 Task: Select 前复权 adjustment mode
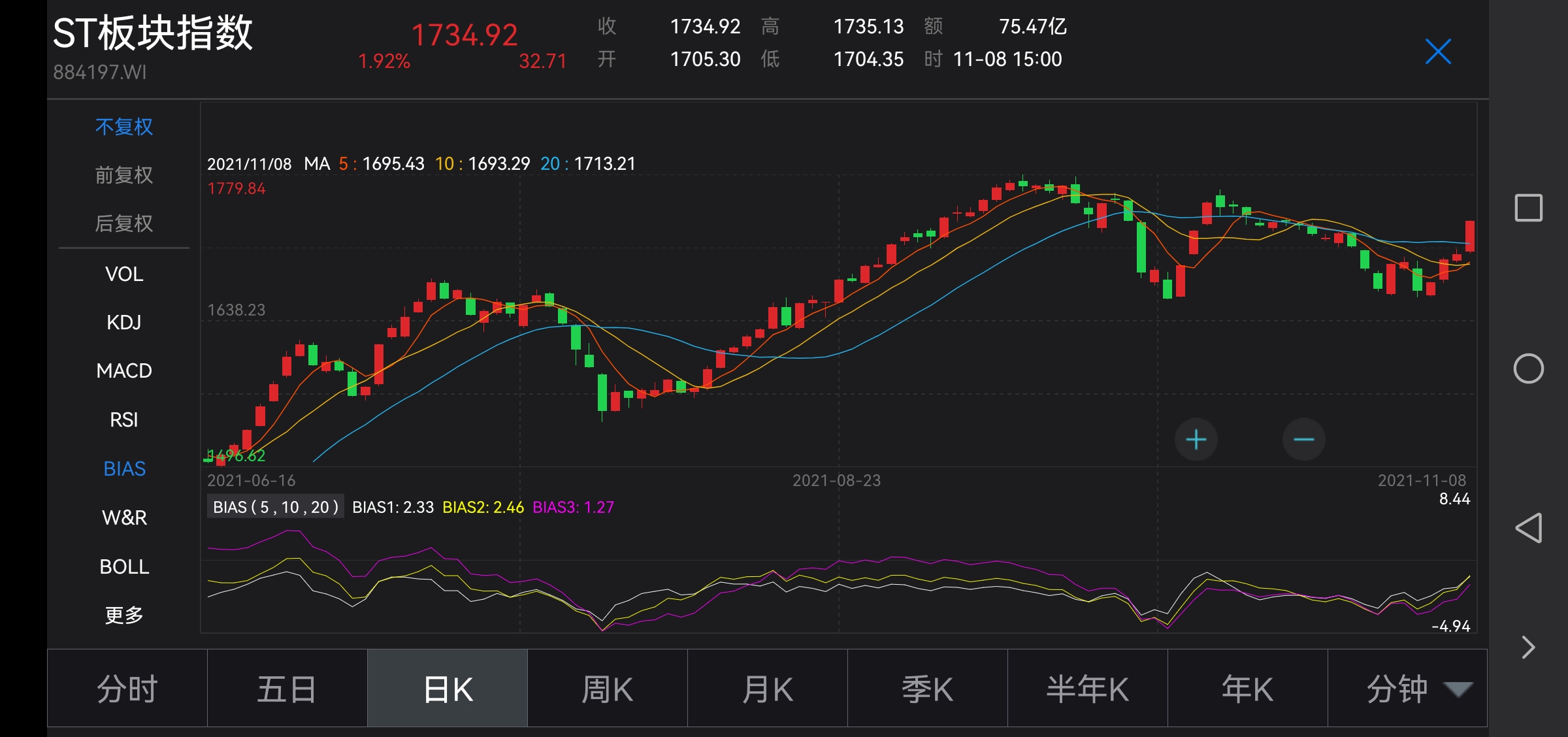pos(124,175)
